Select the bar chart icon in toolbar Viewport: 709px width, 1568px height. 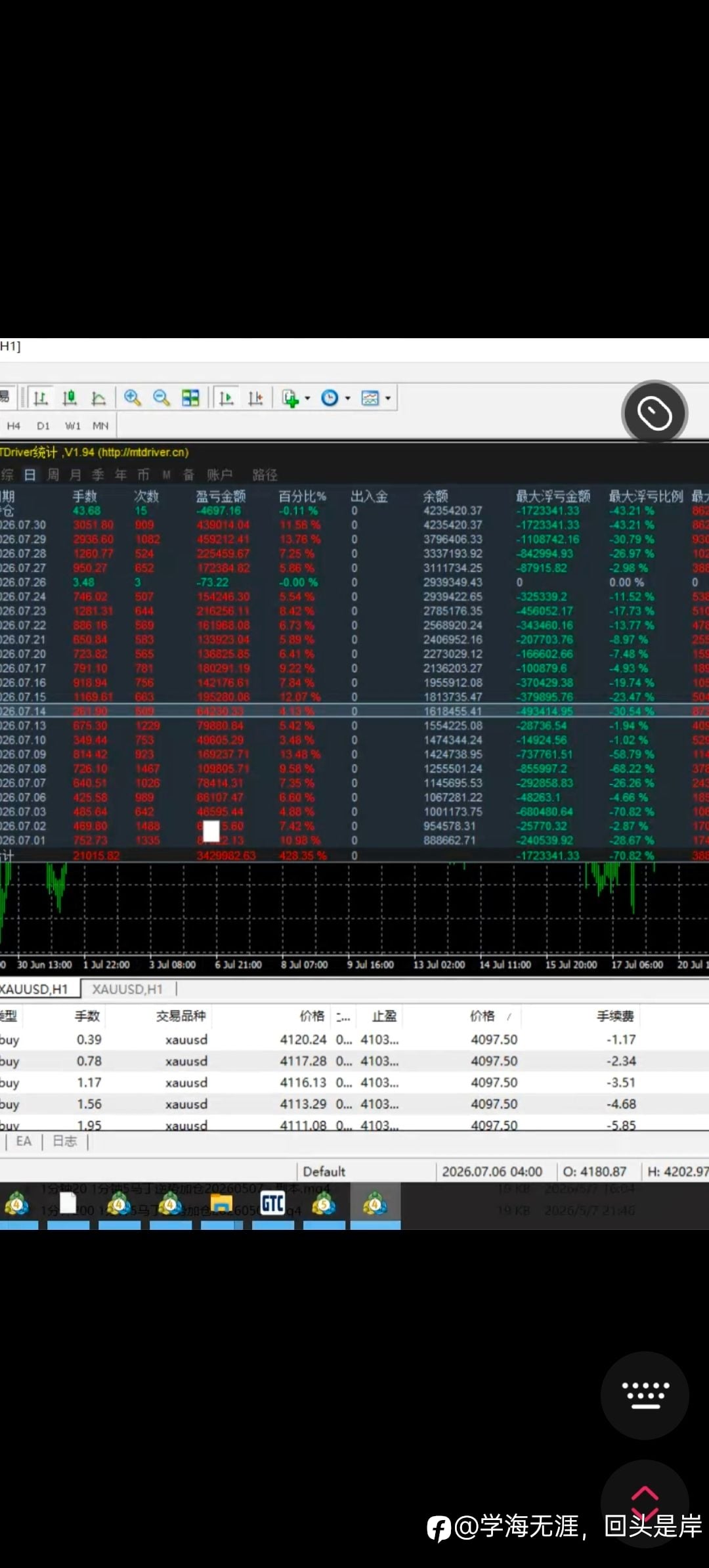[x=41, y=398]
